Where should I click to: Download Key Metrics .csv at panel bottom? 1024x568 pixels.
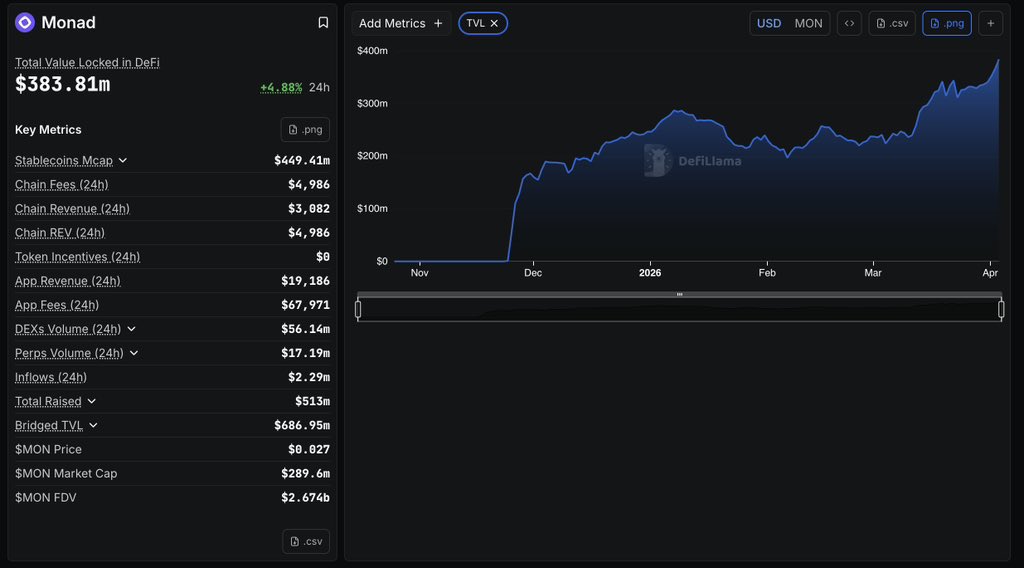[x=306, y=541]
